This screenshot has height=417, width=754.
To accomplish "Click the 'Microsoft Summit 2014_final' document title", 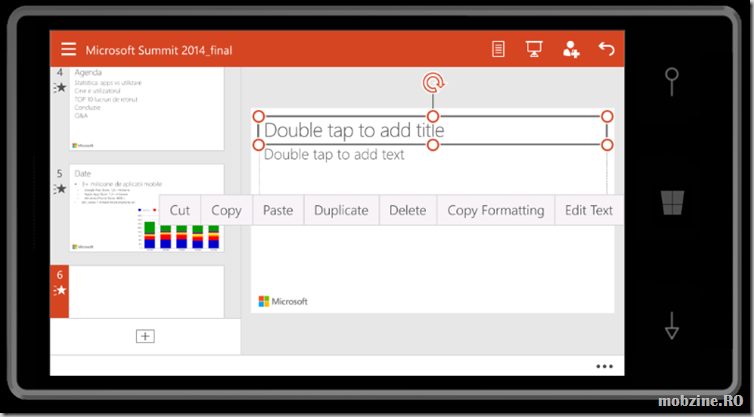I will tap(159, 50).
